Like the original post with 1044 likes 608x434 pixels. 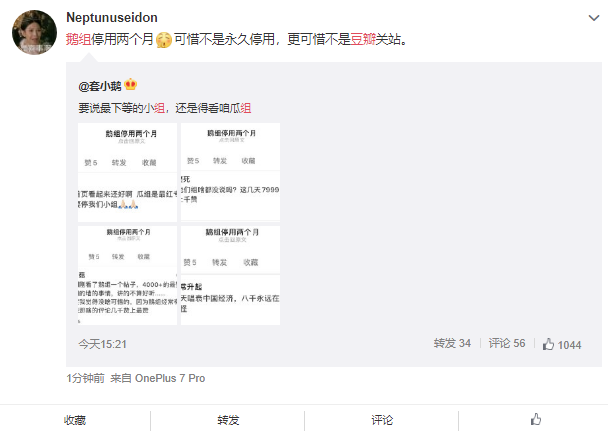point(562,344)
